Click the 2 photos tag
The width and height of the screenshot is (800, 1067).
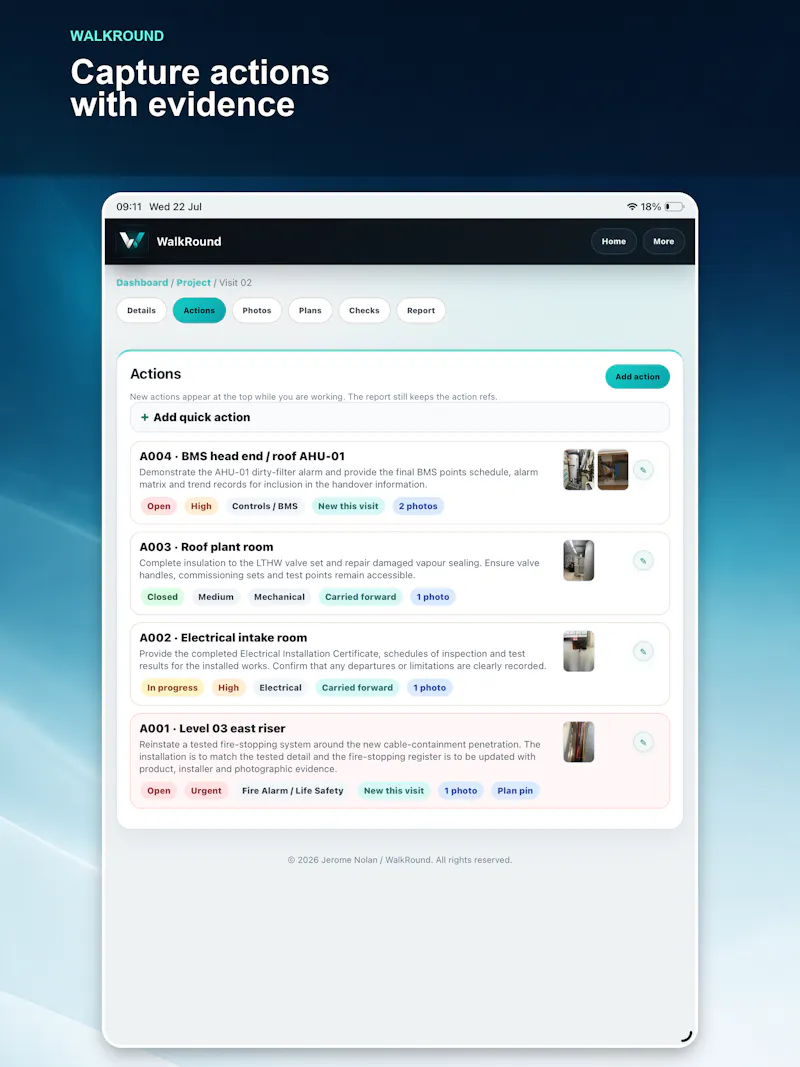[x=418, y=506]
